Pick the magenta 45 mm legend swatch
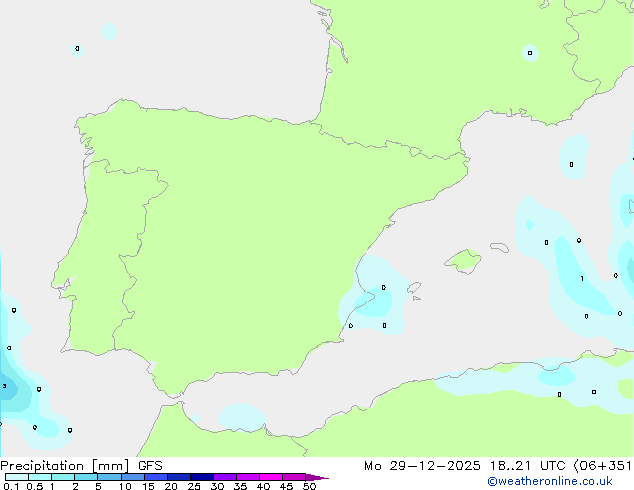 tap(294, 478)
